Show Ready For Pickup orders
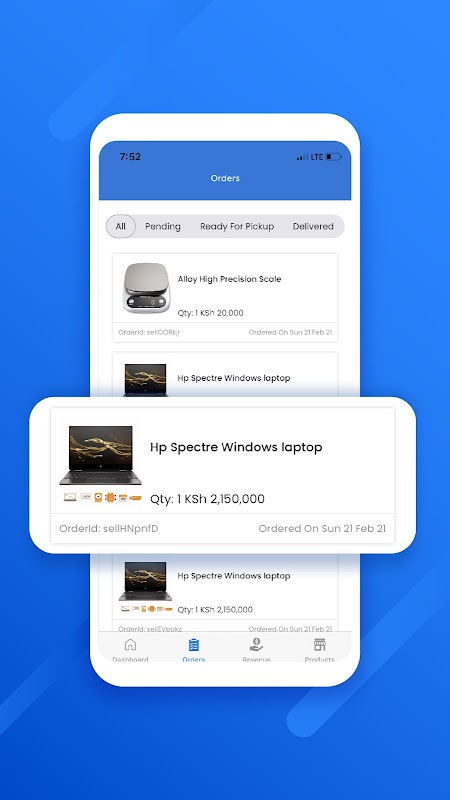 (237, 226)
